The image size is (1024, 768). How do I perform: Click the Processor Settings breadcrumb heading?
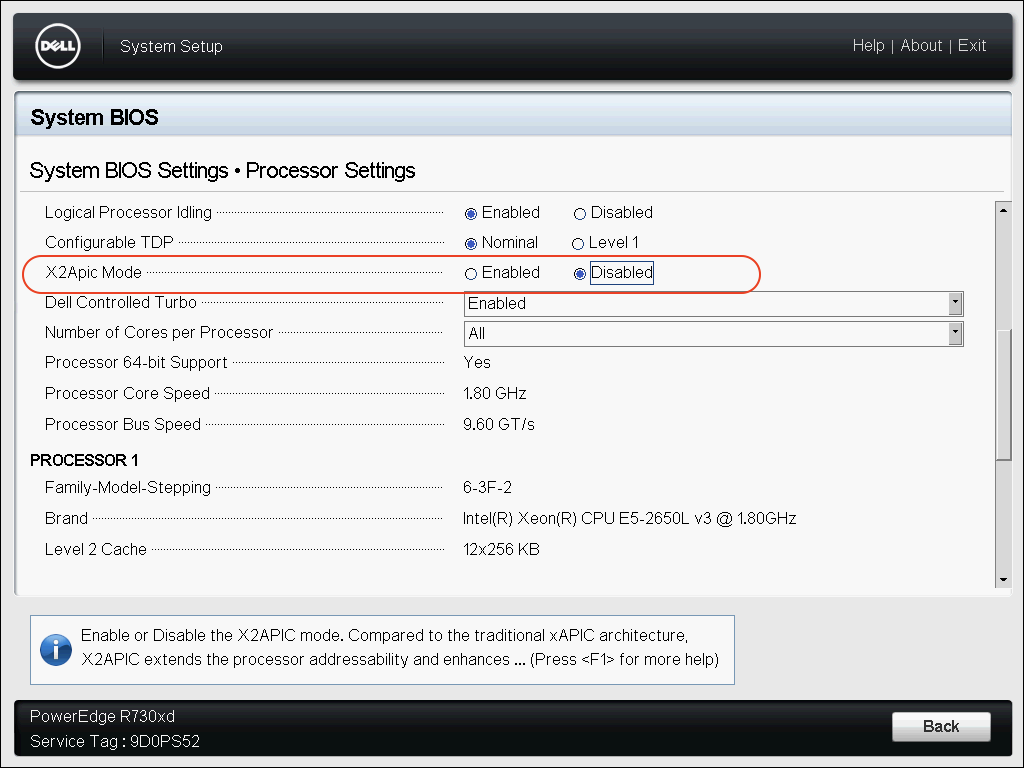click(x=330, y=170)
